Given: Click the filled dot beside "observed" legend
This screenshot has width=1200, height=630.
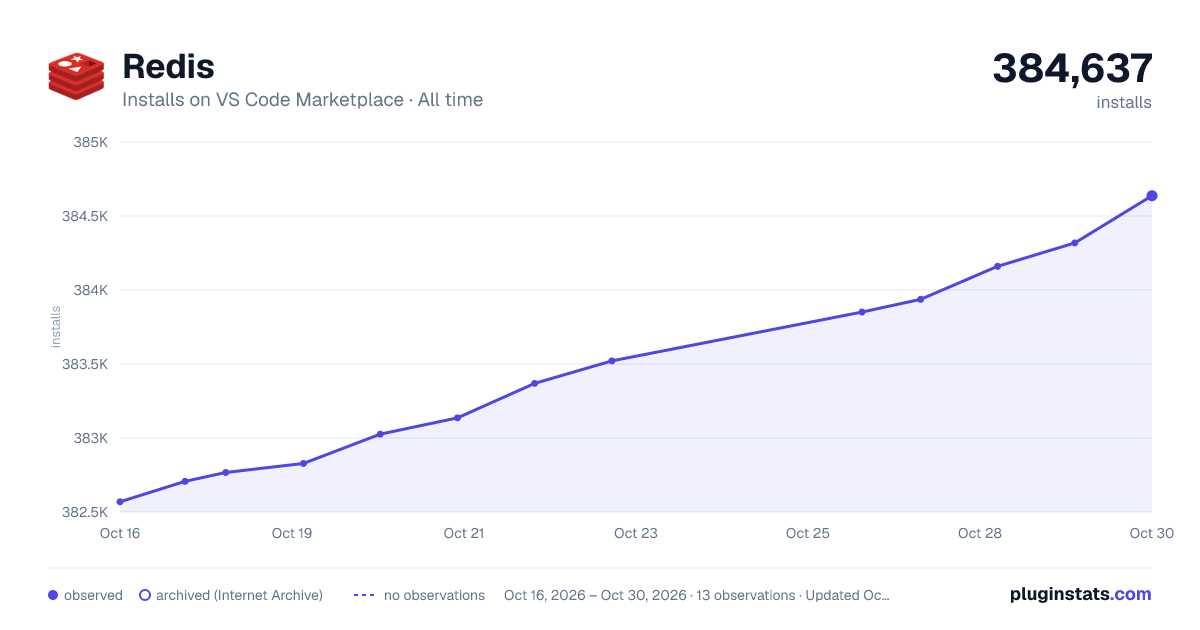Looking at the screenshot, I should pos(53,595).
